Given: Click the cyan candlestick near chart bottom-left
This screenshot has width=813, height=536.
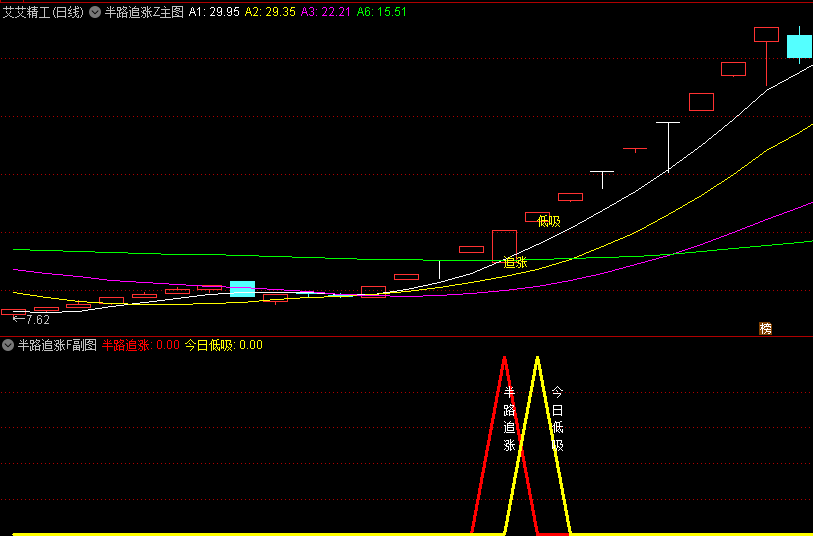Looking at the screenshot, I should click(x=242, y=289).
